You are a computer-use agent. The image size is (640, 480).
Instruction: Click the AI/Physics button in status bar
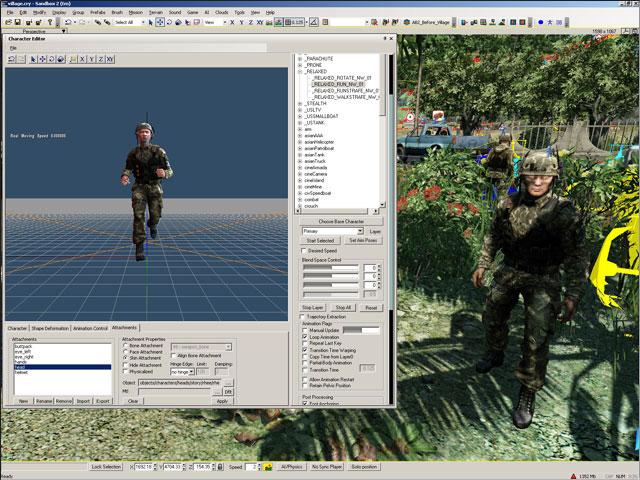(290, 467)
